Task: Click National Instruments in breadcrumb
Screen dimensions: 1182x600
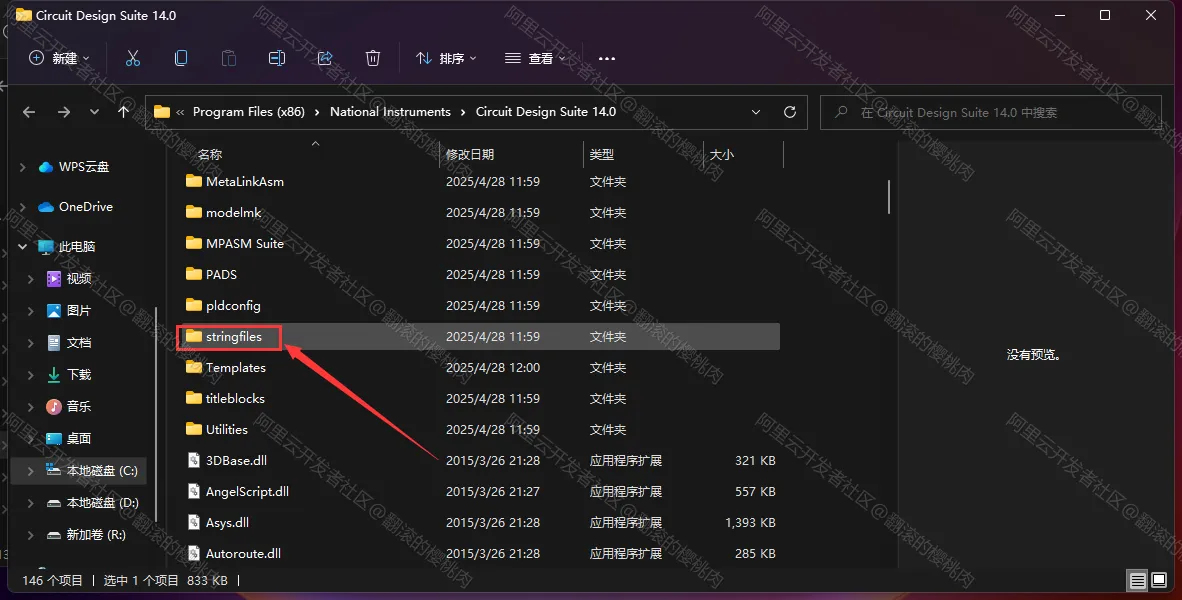Action: 390,112
